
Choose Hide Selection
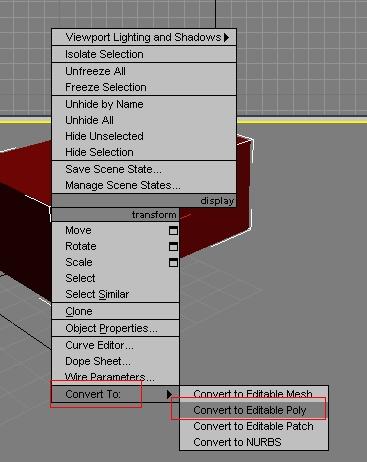point(144,152)
